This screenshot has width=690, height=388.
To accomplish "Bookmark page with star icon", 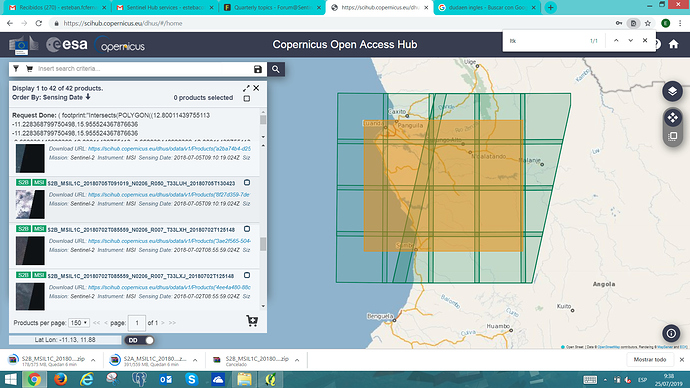I will 648,23.
